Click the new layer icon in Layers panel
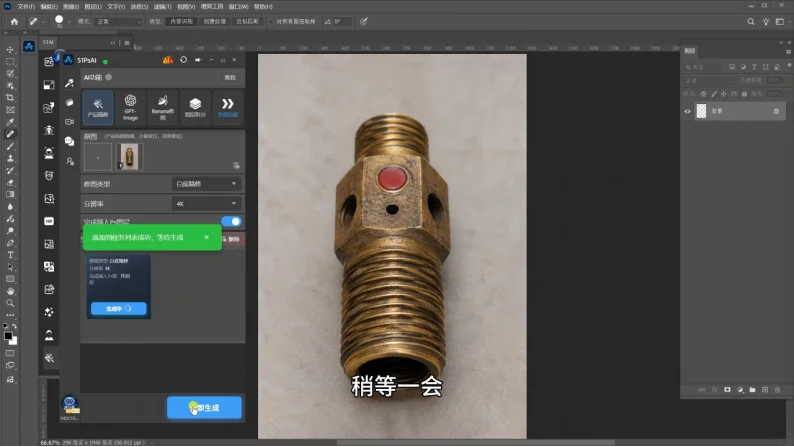This screenshot has width=794, height=447. [x=765, y=390]
